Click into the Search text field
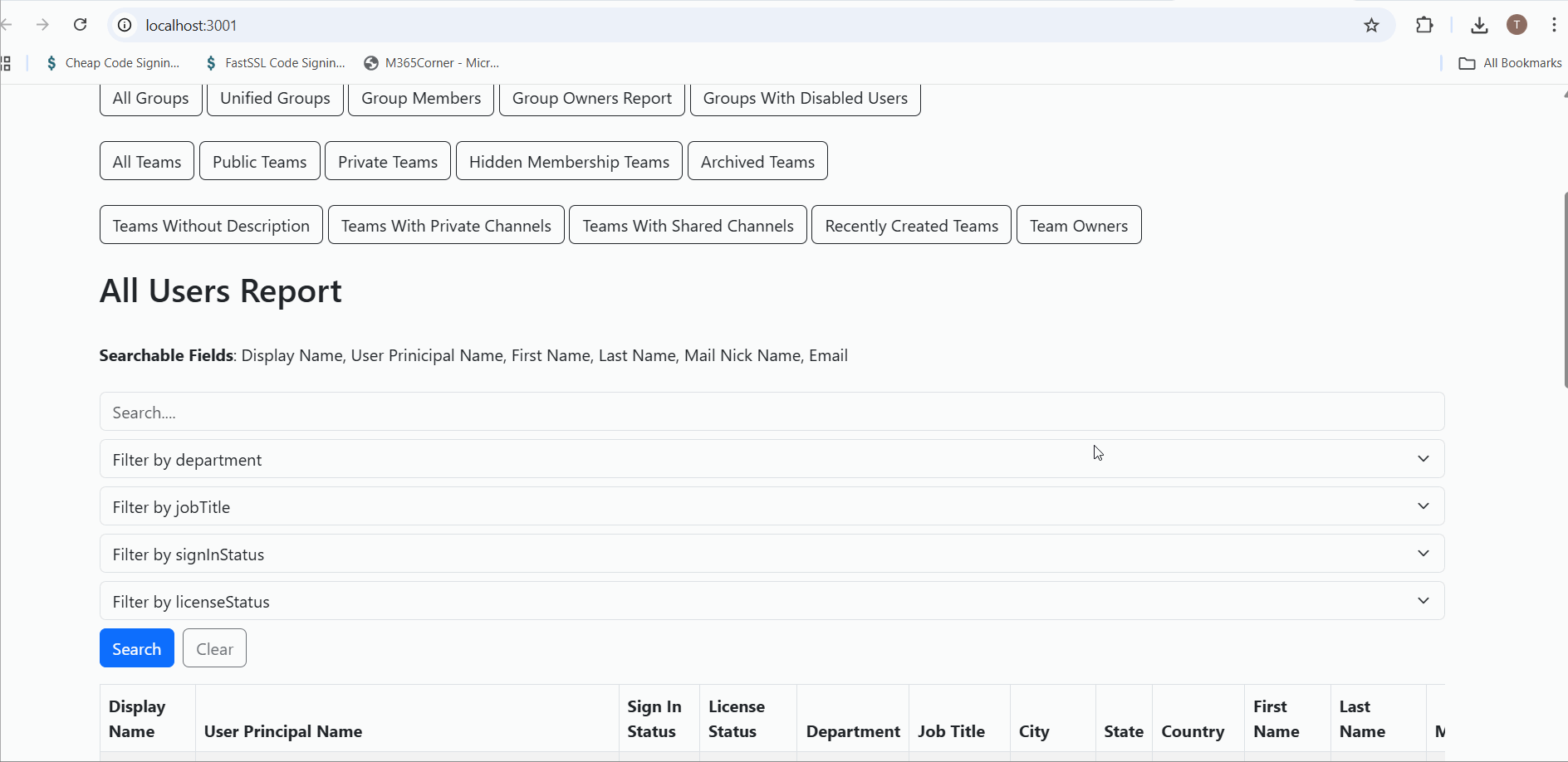The height and width of the screenshot is (762, 1568). point(772,412)
